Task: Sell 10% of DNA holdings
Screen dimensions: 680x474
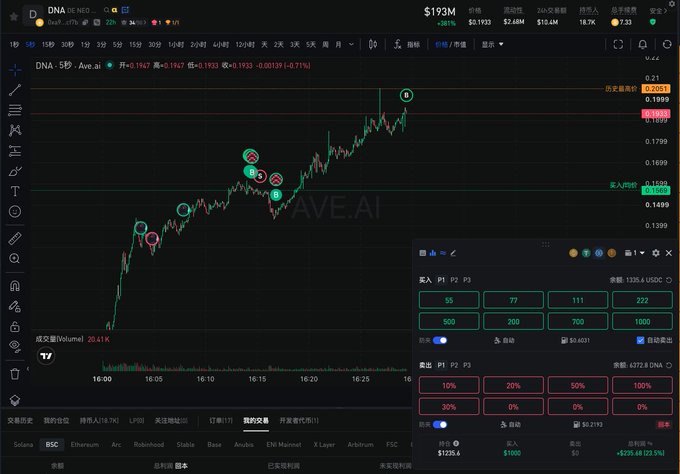Action: [x=449, y=386]
